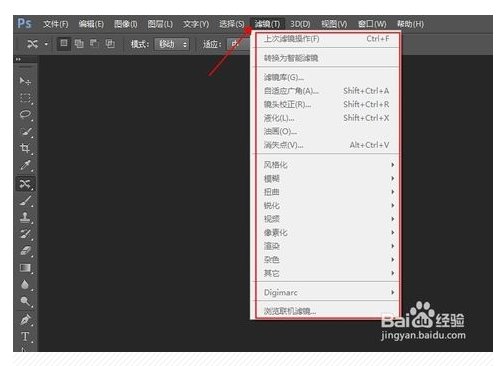Viewport: 504px width, 366px height.
Task: Open the 文件(F) menu
Action: point(56,24)
